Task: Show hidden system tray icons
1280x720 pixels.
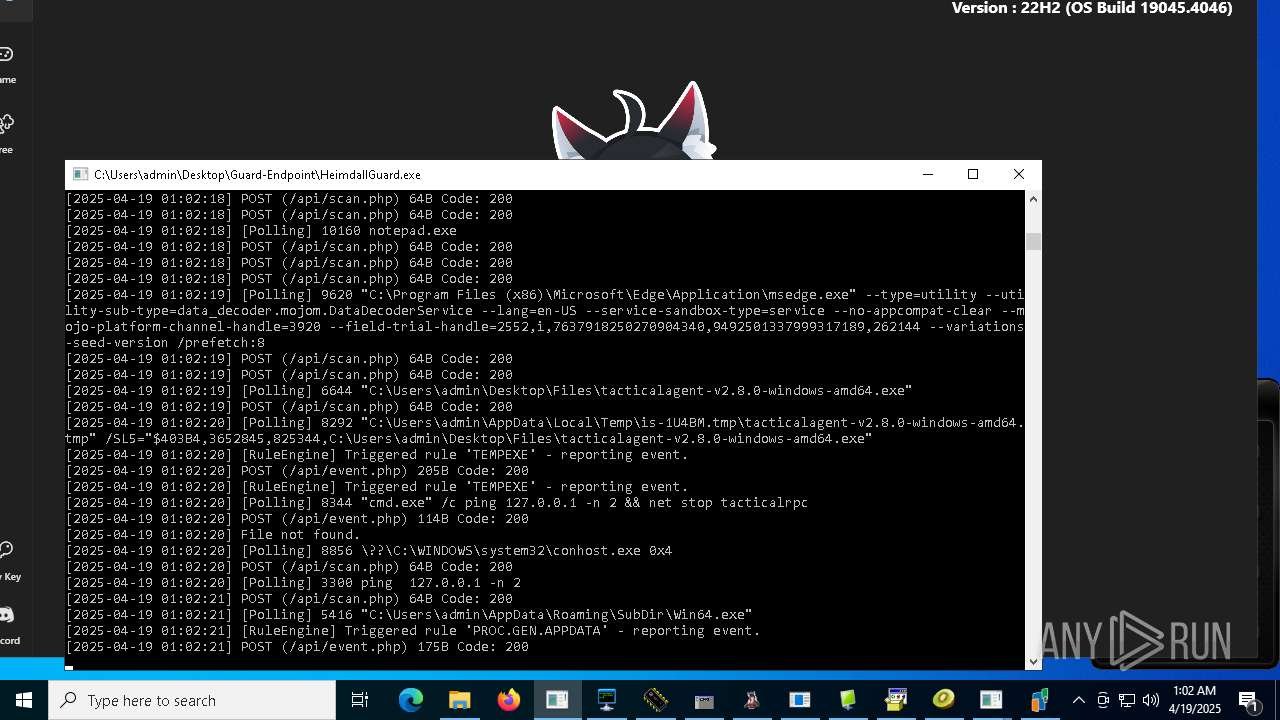Action: click(1078, 700)
